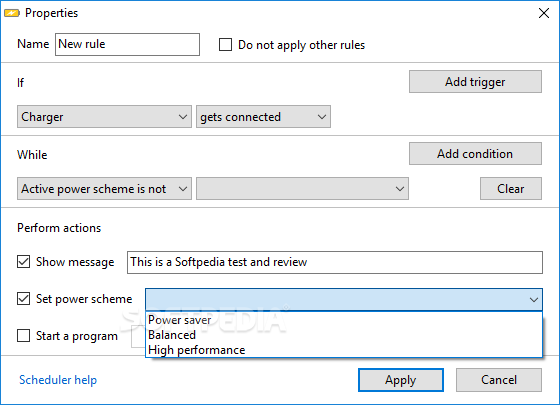The image size is (560, 405).
Task: Click the battery icon in the title bar
Action: (x=12, y=13)
